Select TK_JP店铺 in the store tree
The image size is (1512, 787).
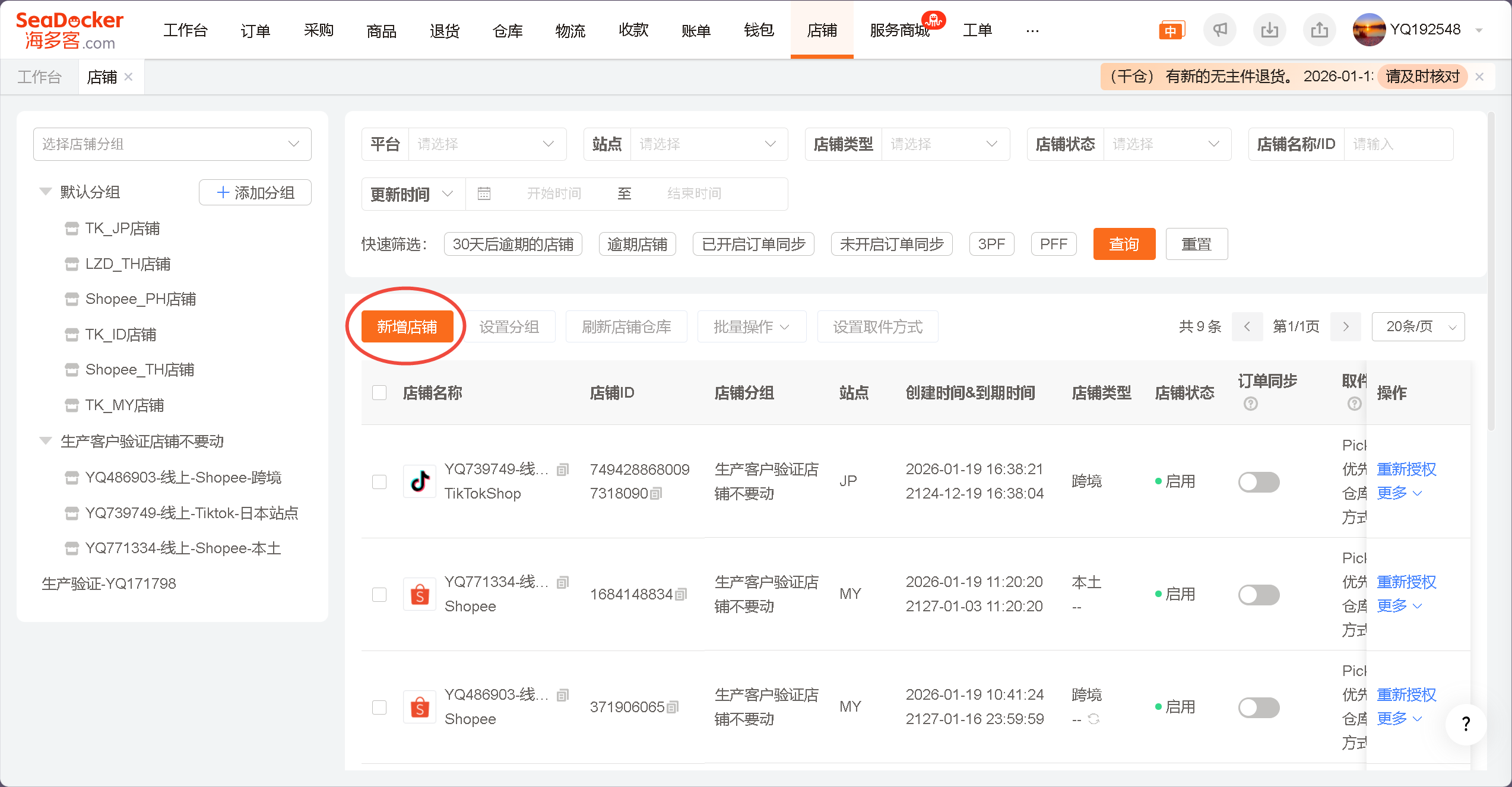[122, 229]
